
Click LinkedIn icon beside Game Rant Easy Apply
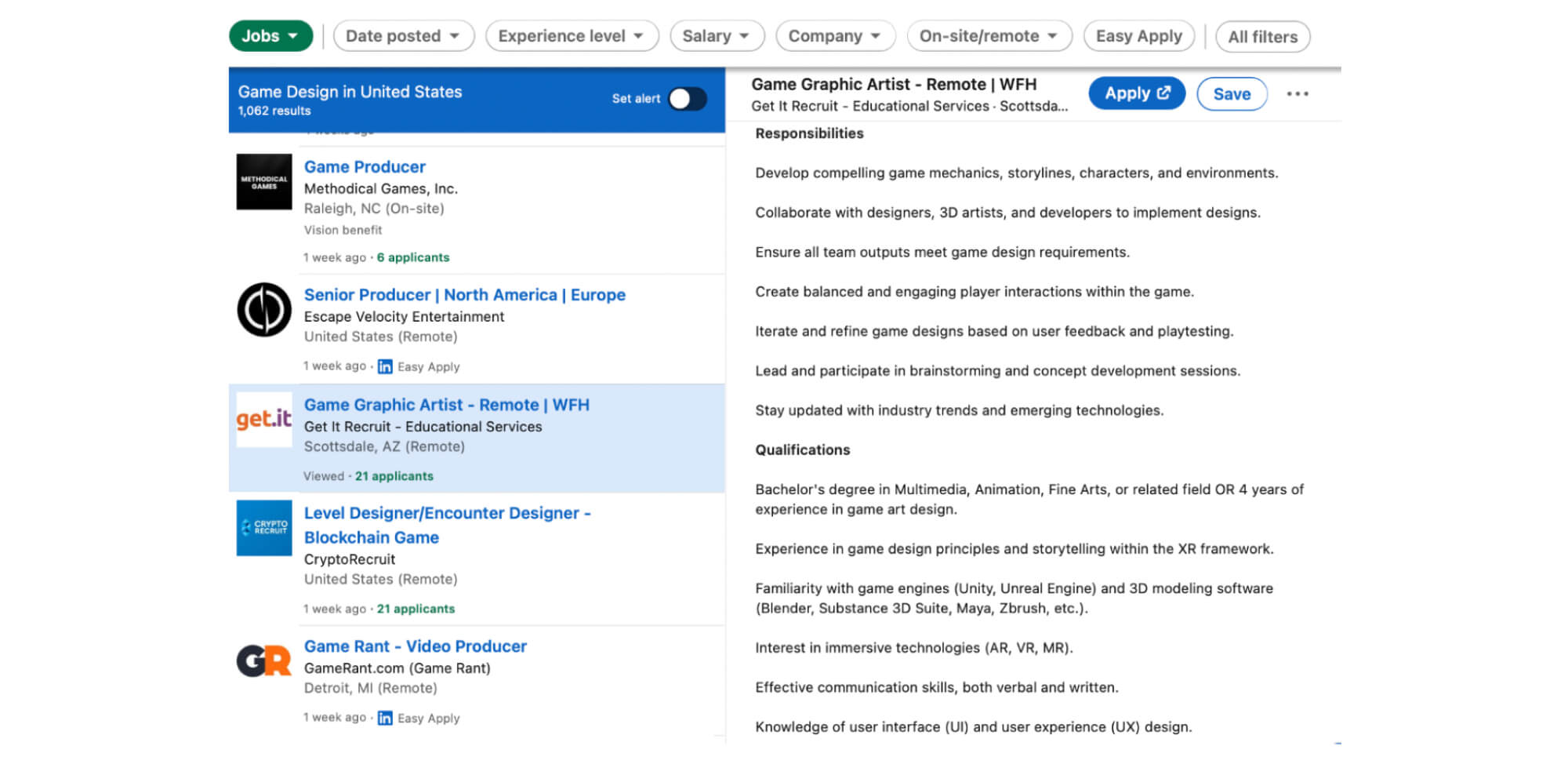385,719
